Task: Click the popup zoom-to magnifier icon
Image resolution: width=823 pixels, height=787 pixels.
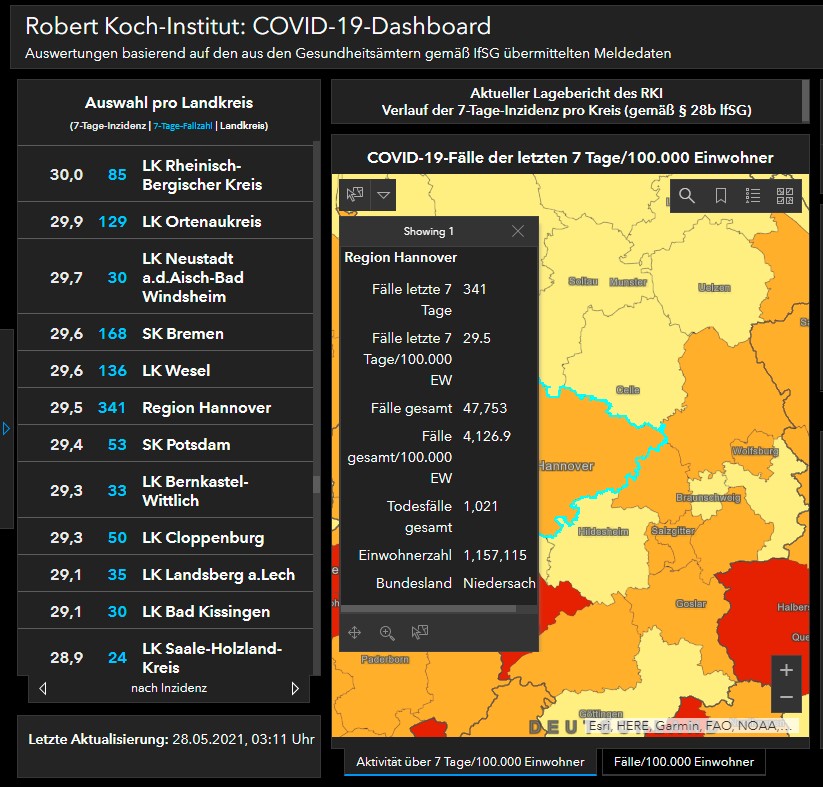Action: (387, 633)
